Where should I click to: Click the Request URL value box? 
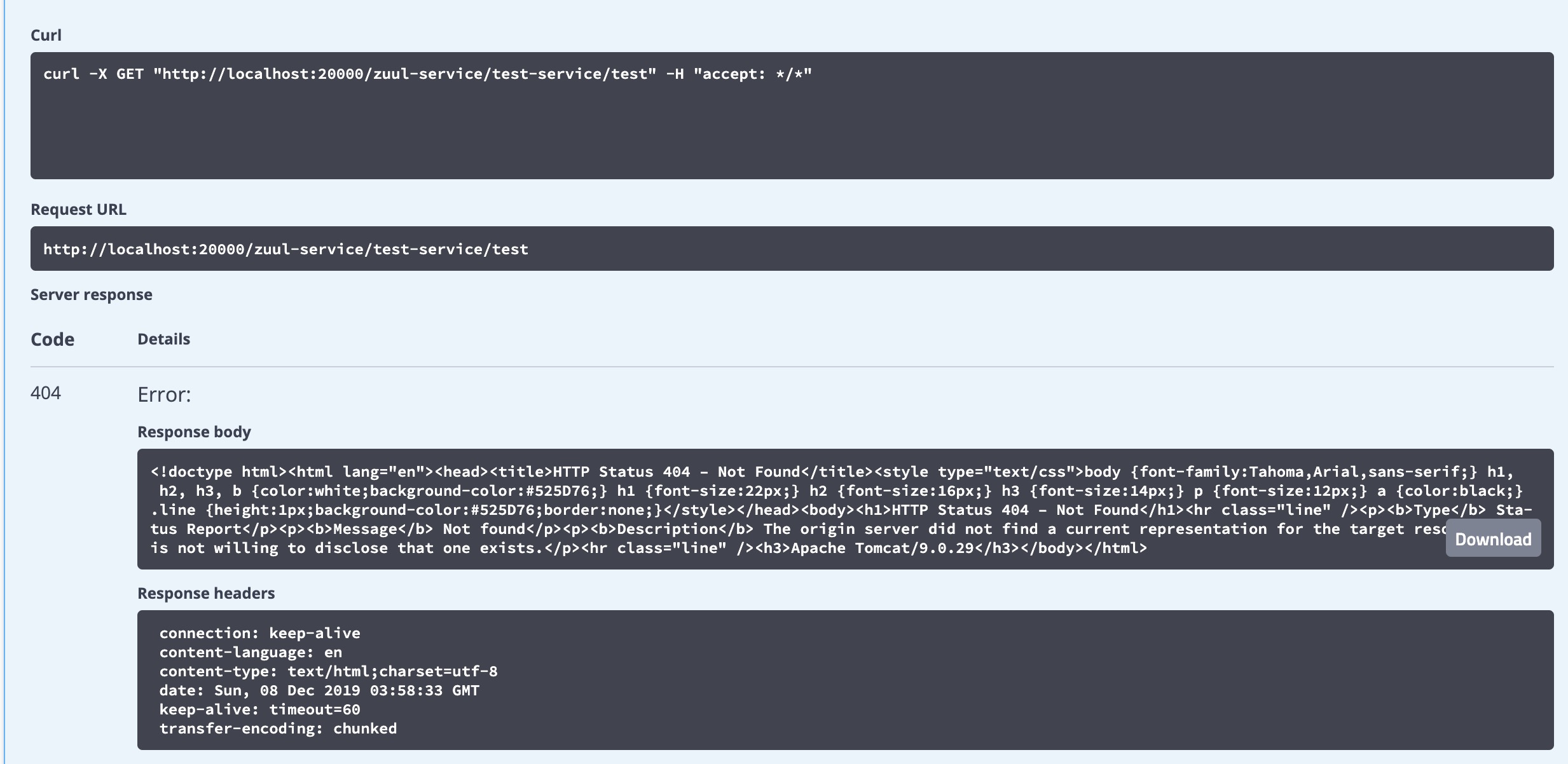(x=285, y=249)
